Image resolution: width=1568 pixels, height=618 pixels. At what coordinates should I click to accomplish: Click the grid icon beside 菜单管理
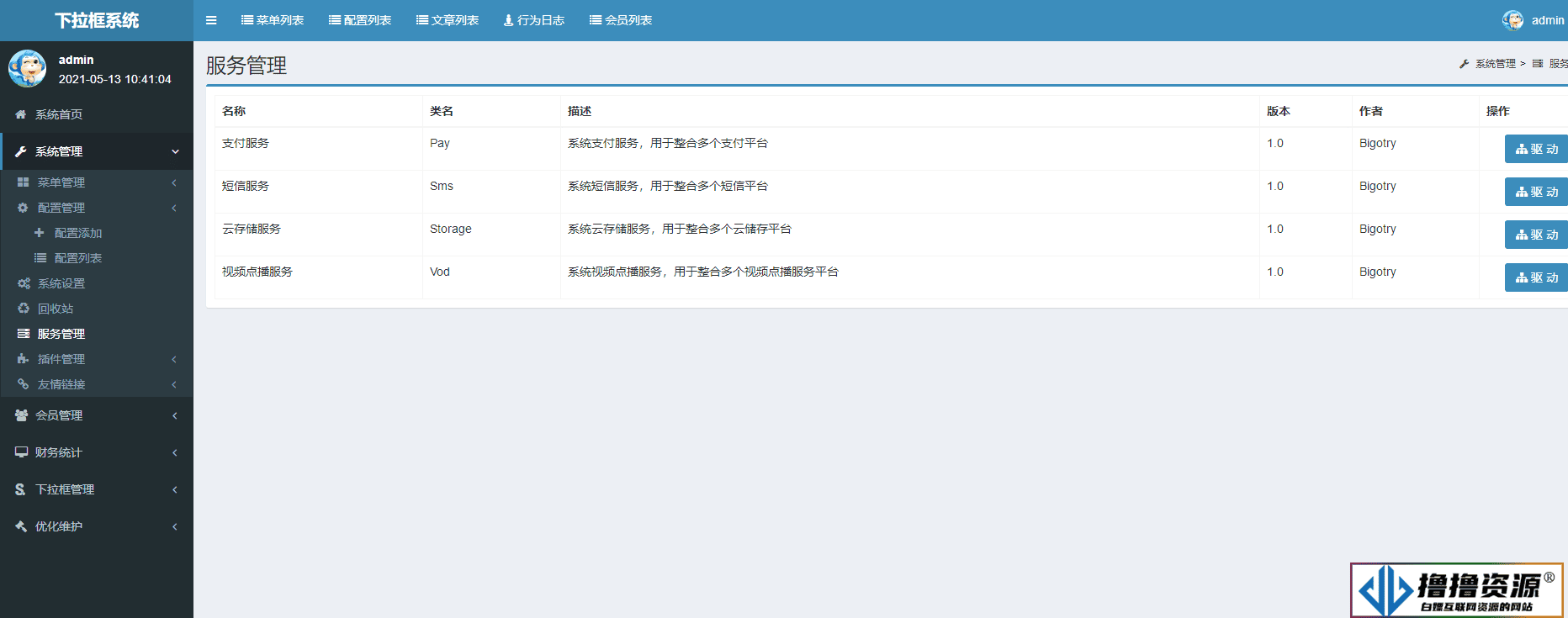(23, 182)
